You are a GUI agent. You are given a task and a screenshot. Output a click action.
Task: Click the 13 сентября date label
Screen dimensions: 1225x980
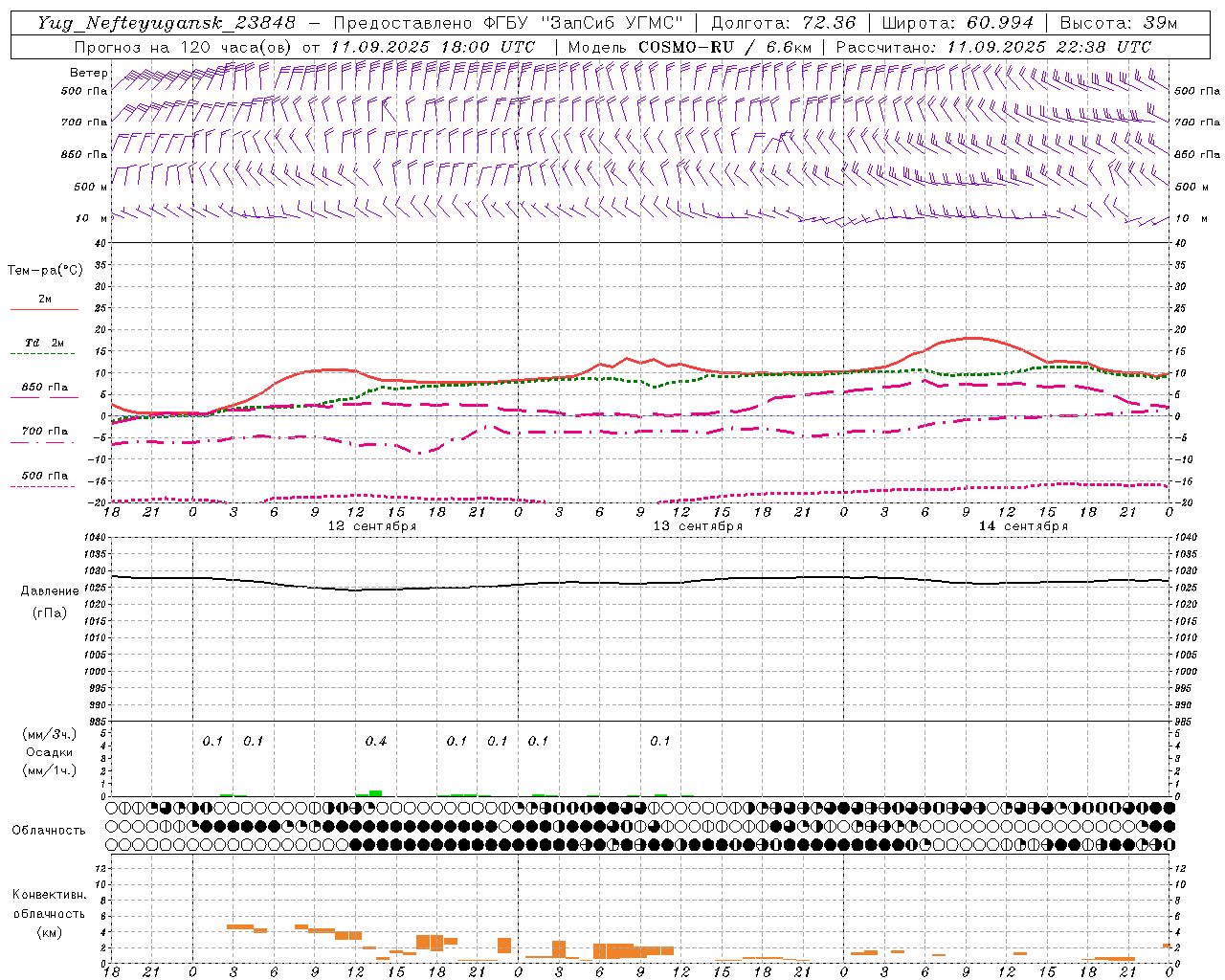pyautogui.click(x=698, y=526)
